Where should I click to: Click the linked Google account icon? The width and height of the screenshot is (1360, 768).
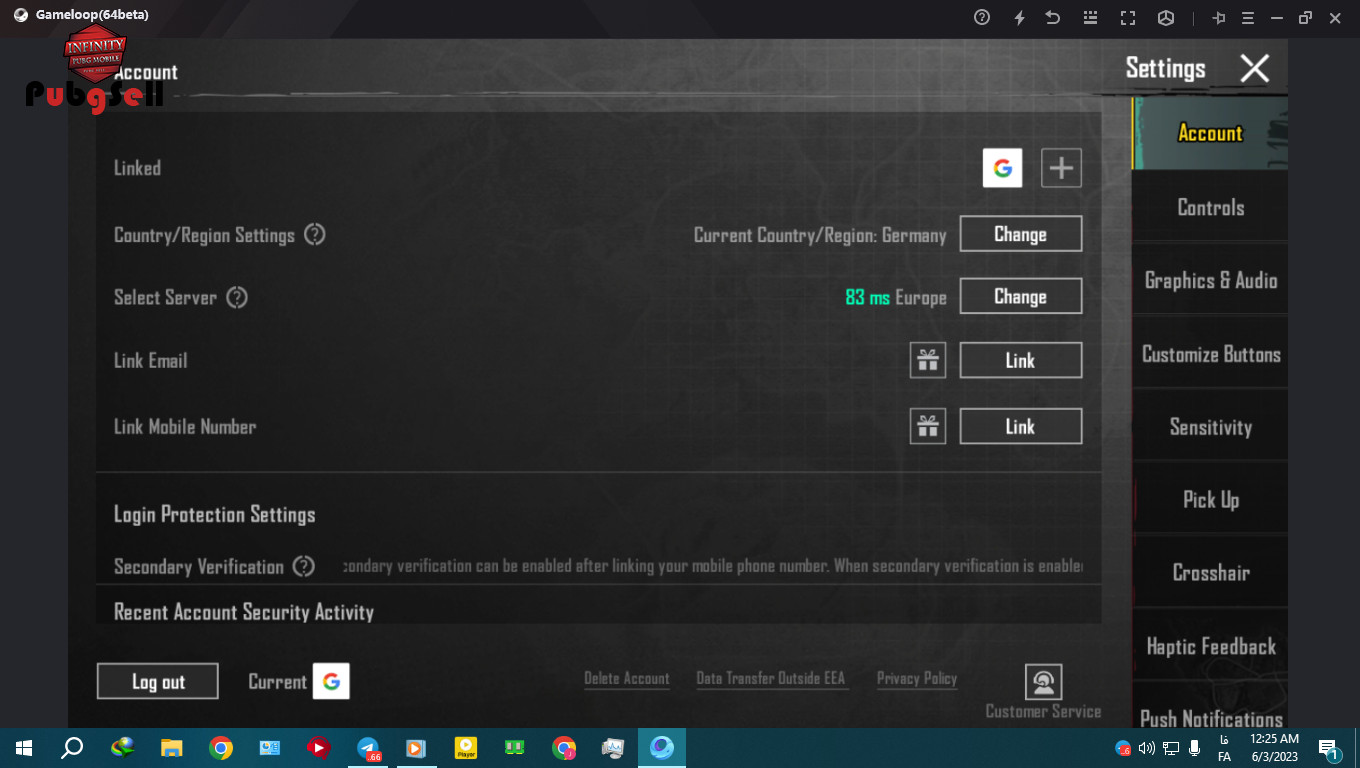(x=1002, y=168)
